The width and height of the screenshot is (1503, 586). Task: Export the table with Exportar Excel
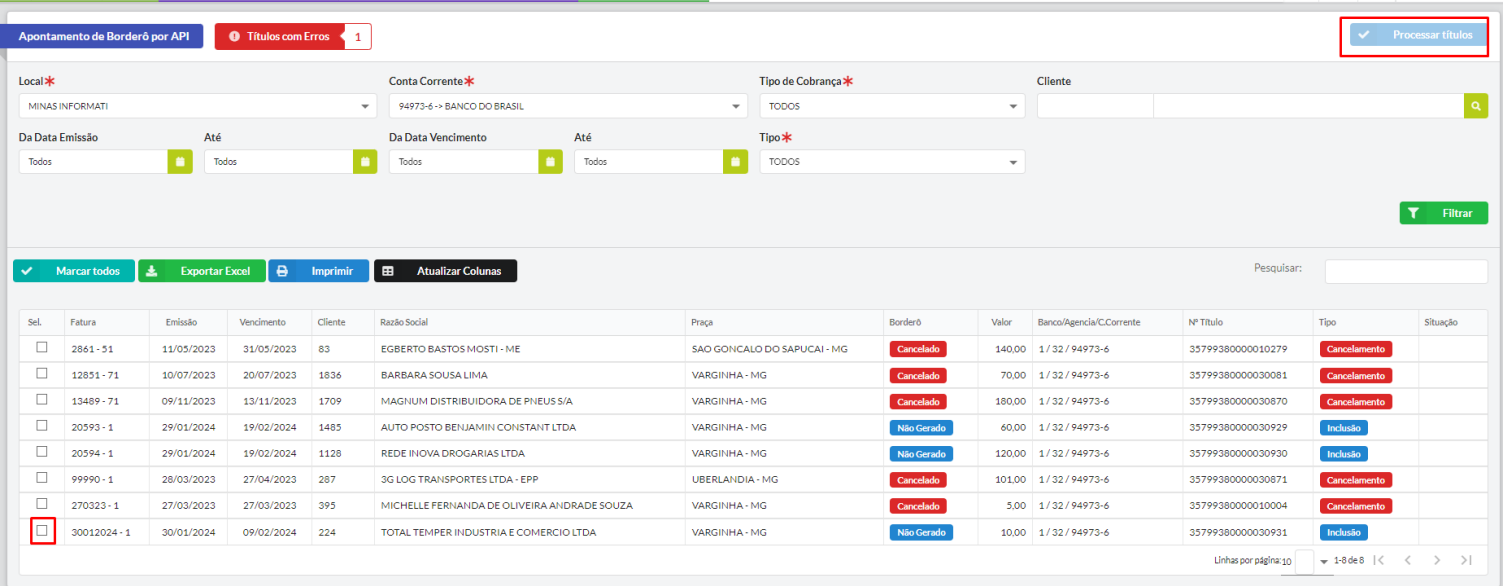pyautogui.click(x=202, y=271)
